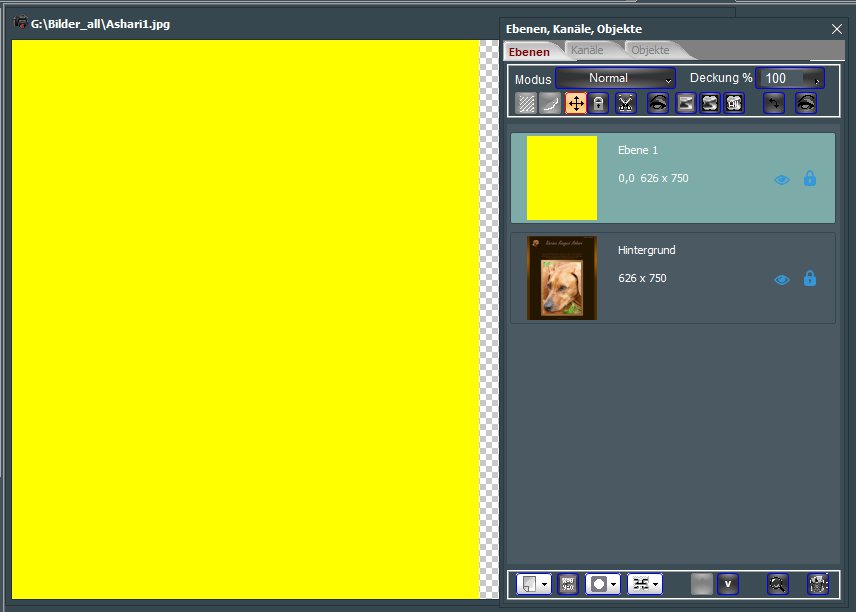Viewport: 856px width, 612px height.
Task: Click the magnifier icon at panel bottom
Action: click(777, 584)
